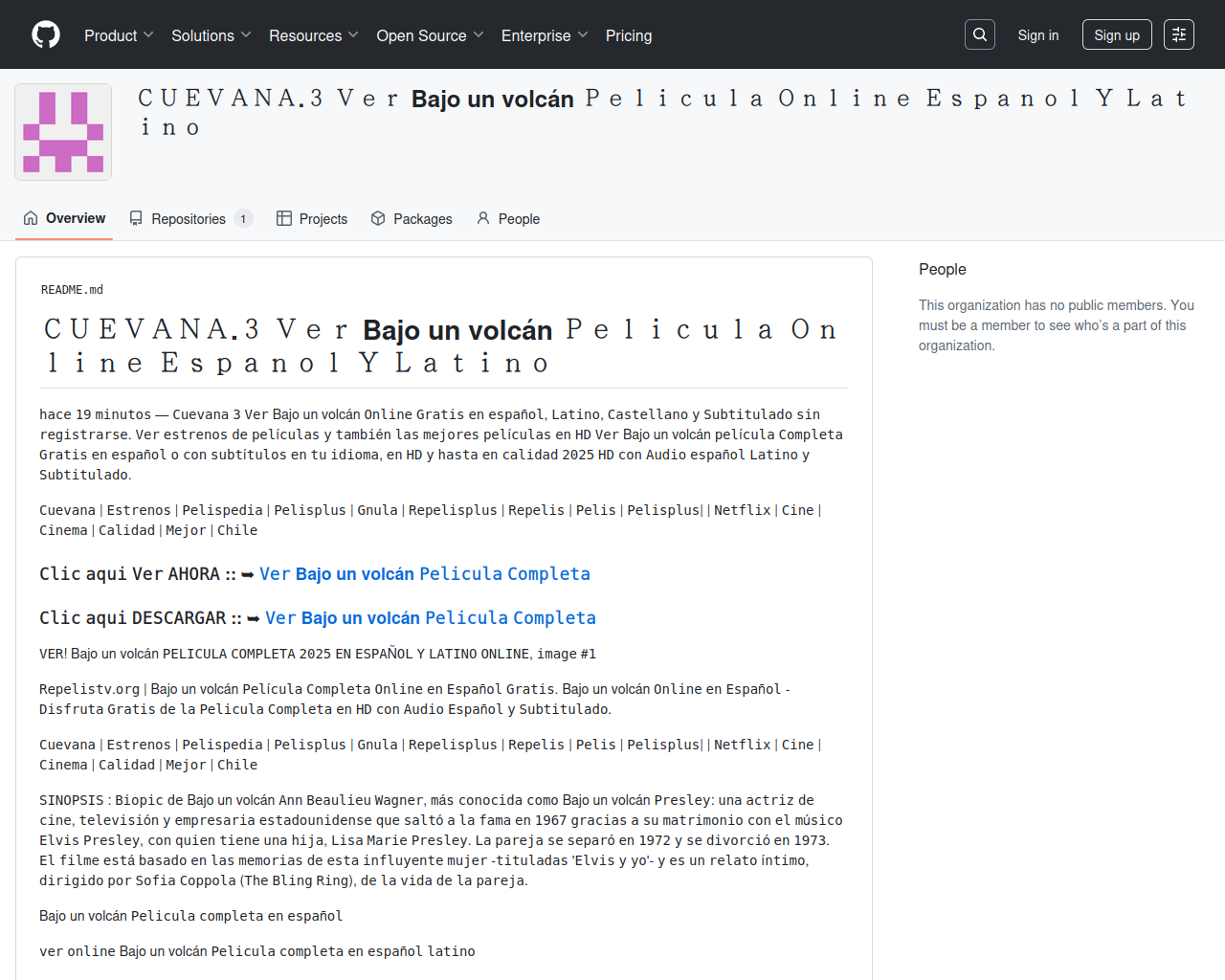The image size is (1225, 980).
Task: Click 'Bajo un volcán Pelicula completa en español' line
Action: click(x=190, y=916)
